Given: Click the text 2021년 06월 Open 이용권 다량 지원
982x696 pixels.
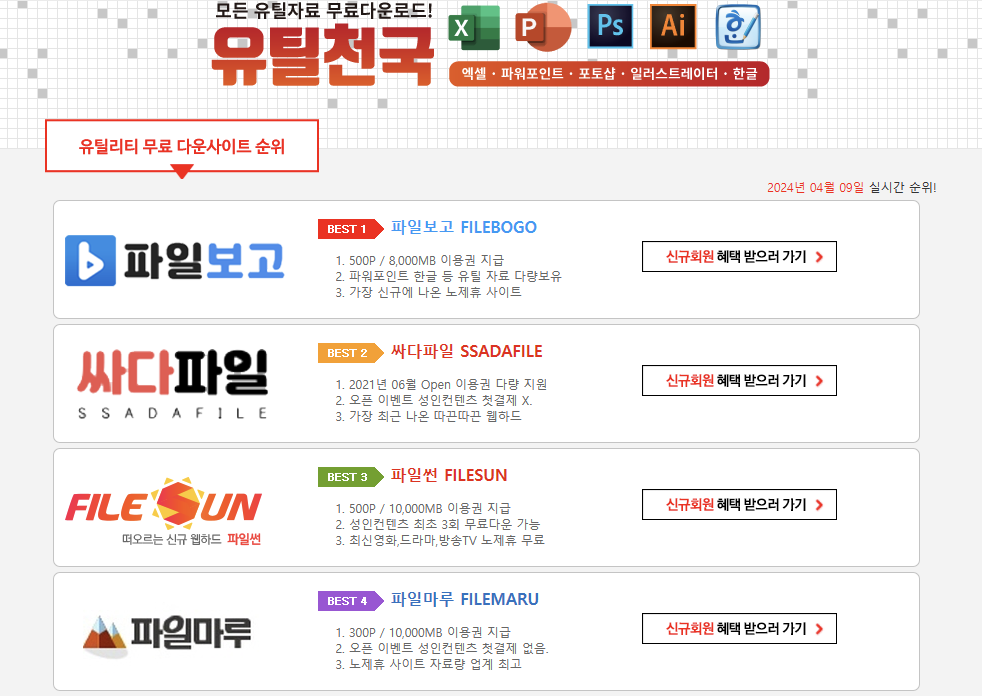Looking at the screenshot, I should 448,384.
